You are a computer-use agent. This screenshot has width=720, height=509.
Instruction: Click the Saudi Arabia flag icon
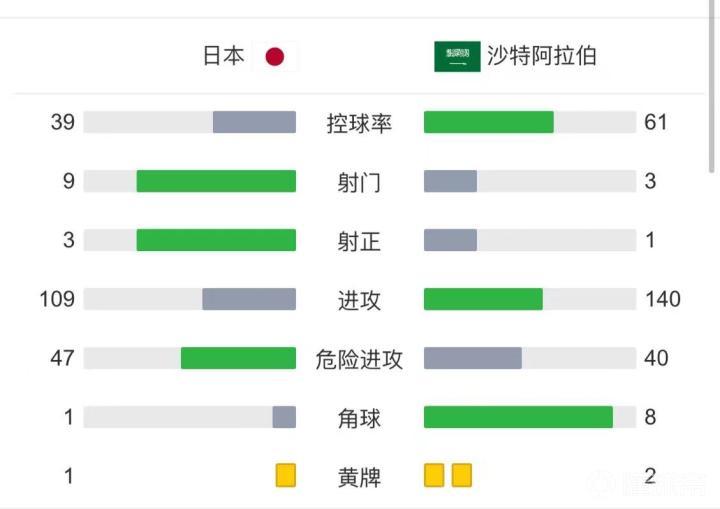click(x=457, y=56)
